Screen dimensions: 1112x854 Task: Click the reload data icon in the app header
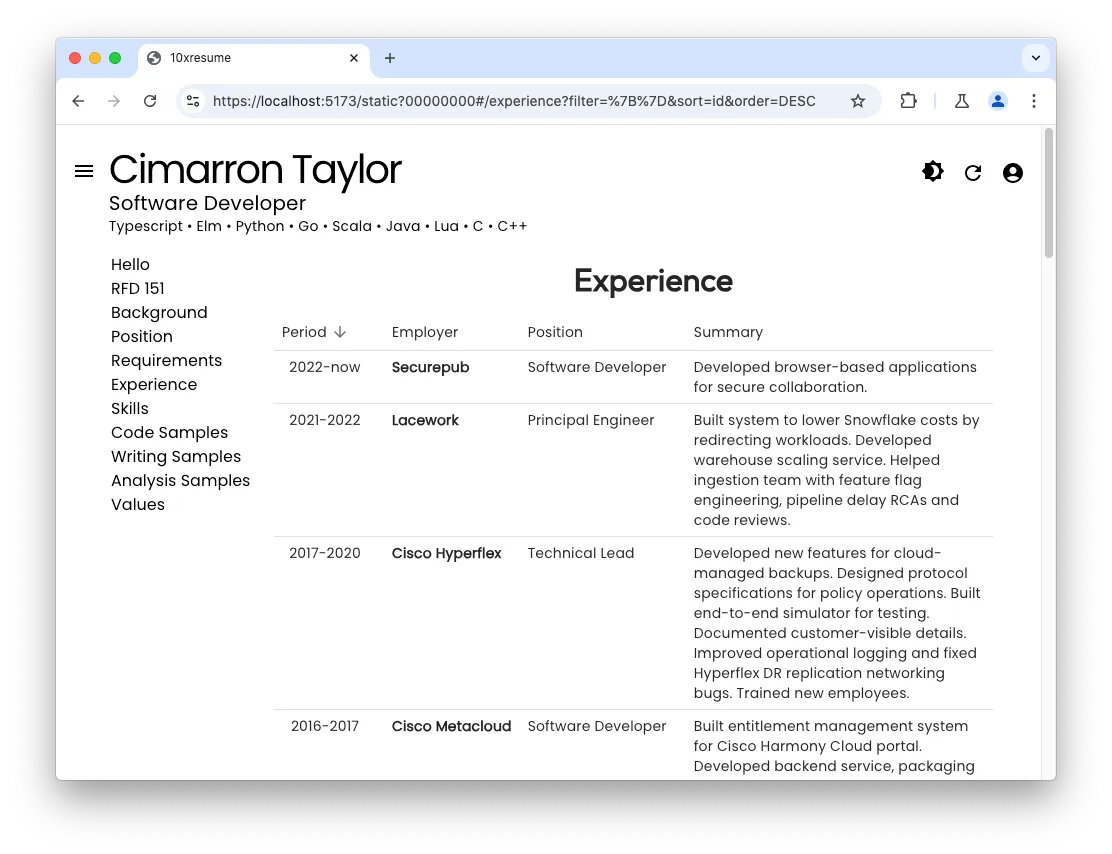(973, 172)
